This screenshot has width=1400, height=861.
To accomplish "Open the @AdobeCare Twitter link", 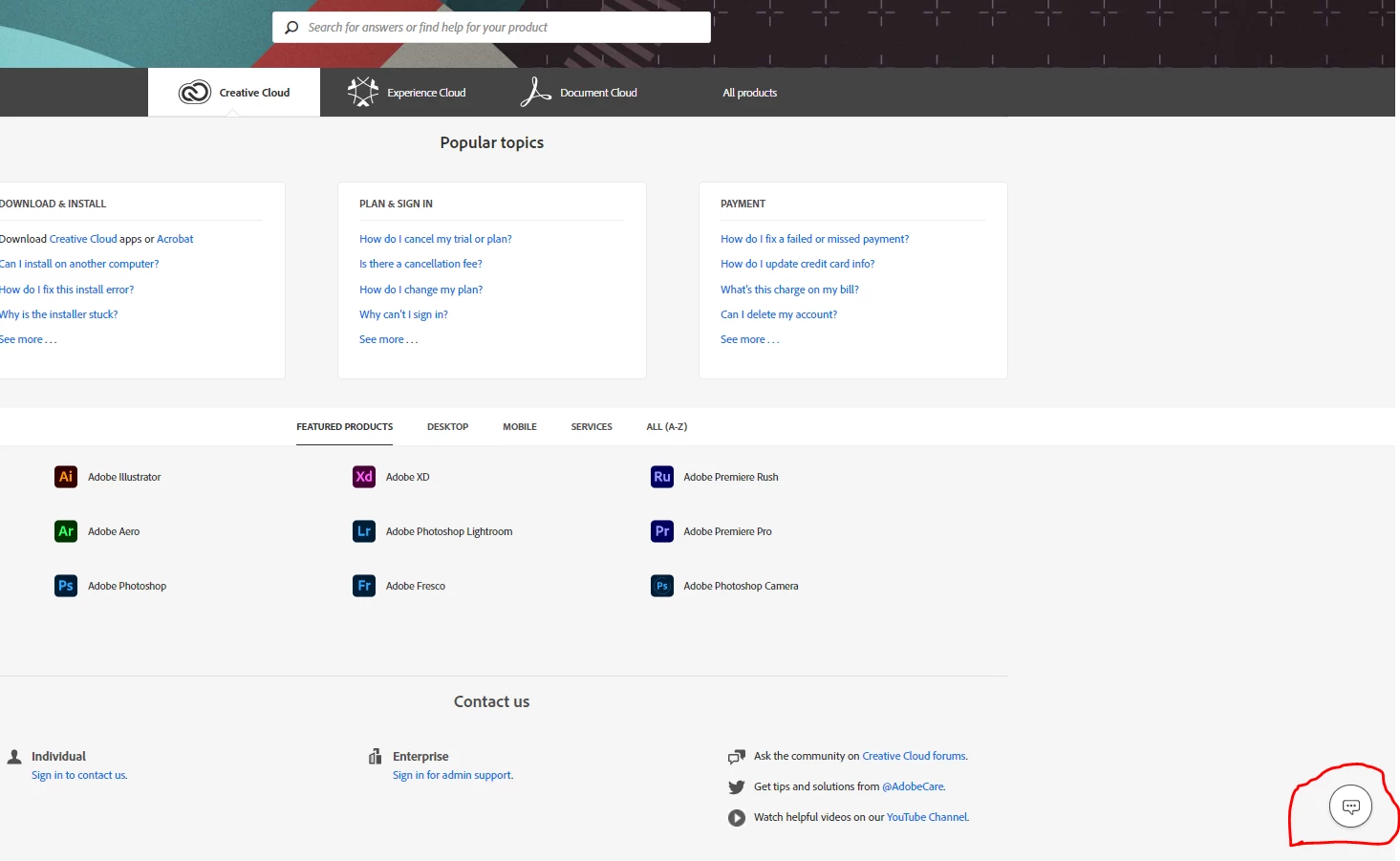I will 914,786.
